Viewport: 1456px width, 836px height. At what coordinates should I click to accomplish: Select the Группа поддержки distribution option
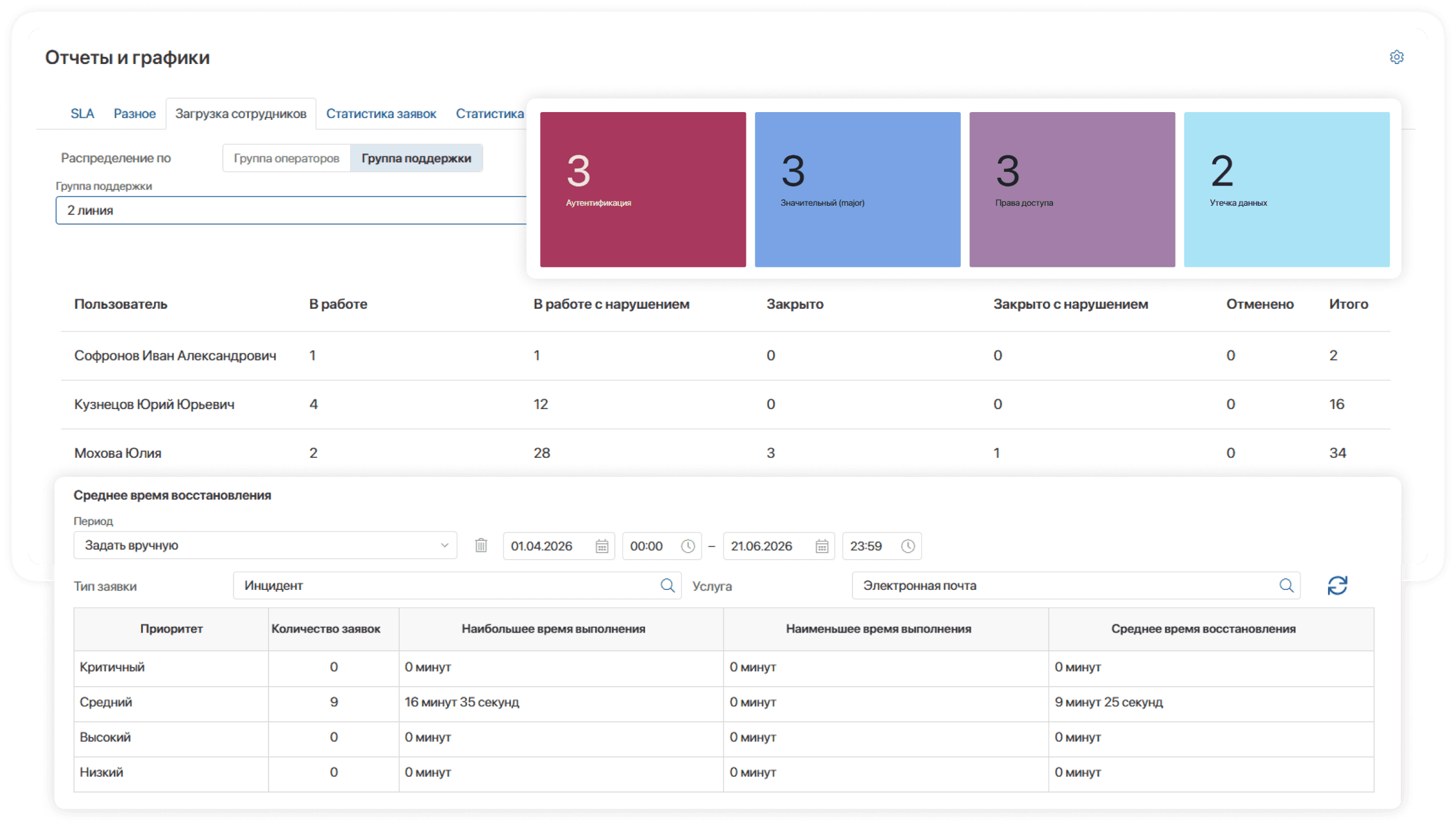coord(416,158)
